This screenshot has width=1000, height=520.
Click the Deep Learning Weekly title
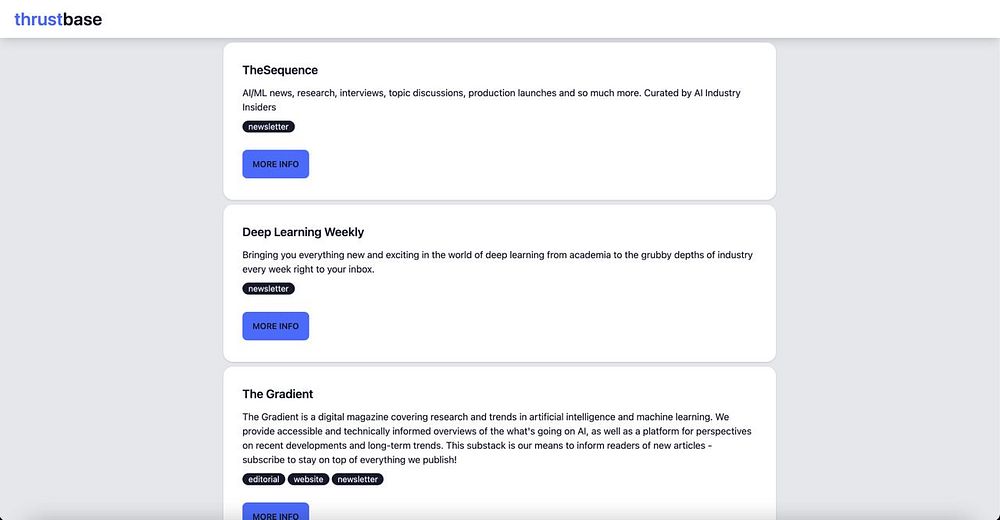tap(303, 232)
